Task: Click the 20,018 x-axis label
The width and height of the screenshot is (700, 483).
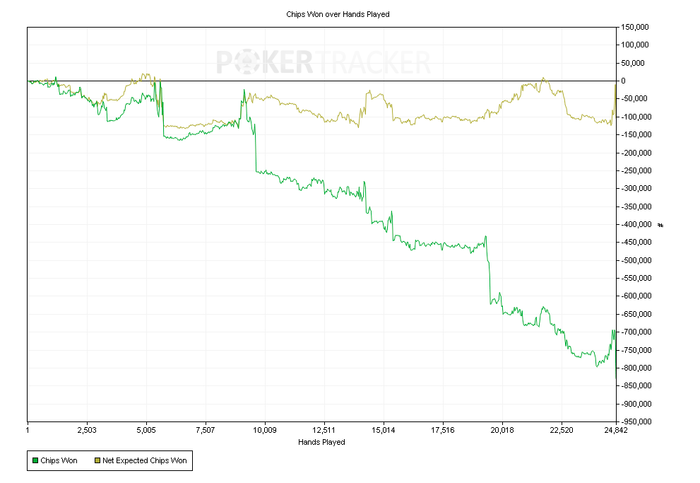Action: 502,430
